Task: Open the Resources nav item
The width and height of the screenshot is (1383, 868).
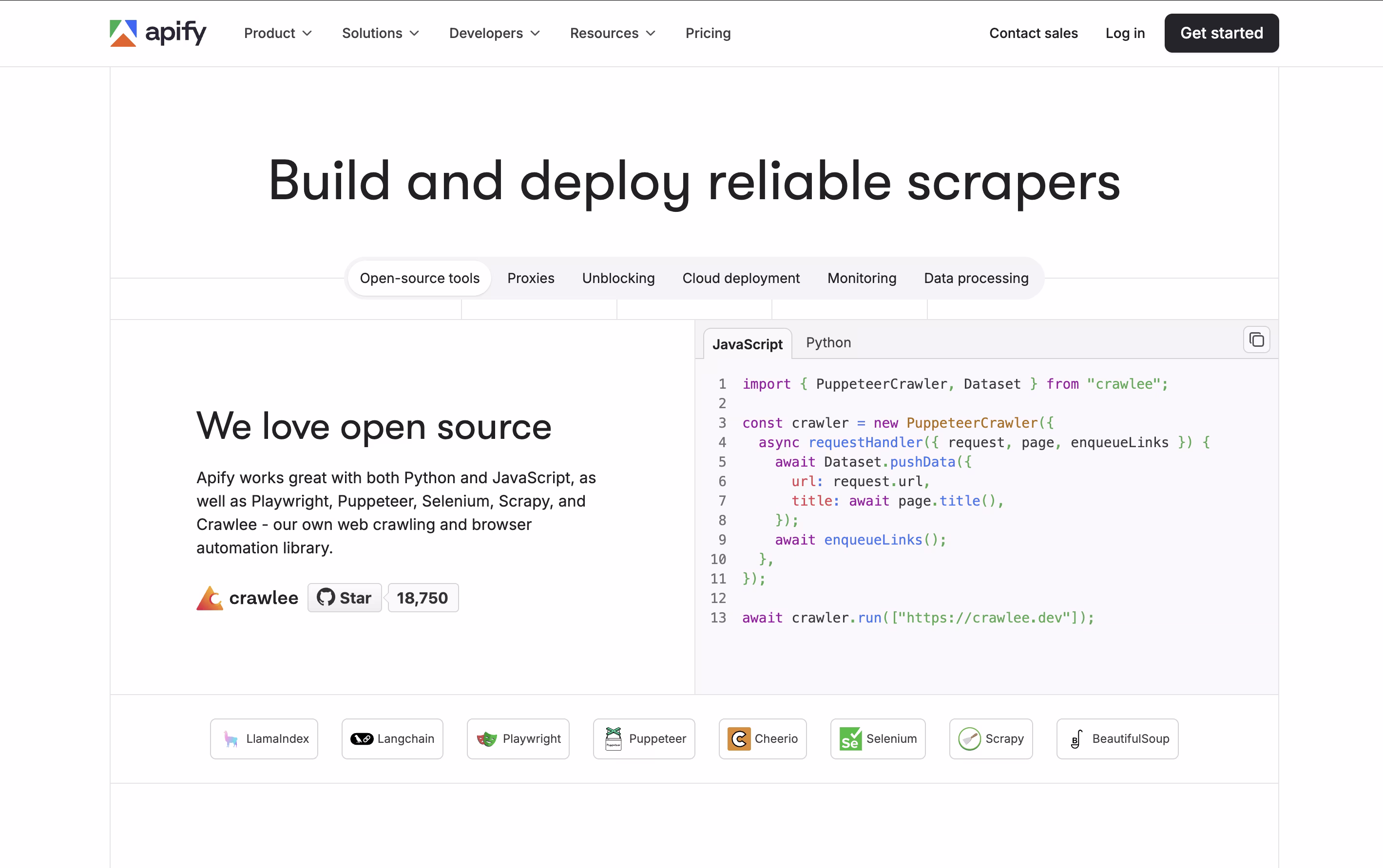Action: click(x=613, y=33)
